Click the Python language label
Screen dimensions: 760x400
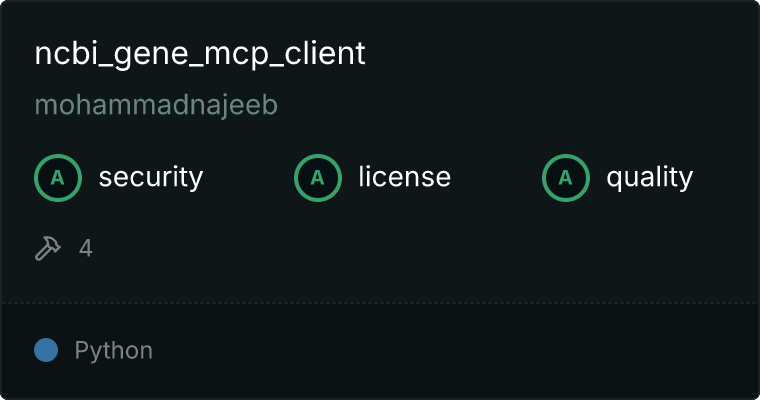tap(113, 350)
